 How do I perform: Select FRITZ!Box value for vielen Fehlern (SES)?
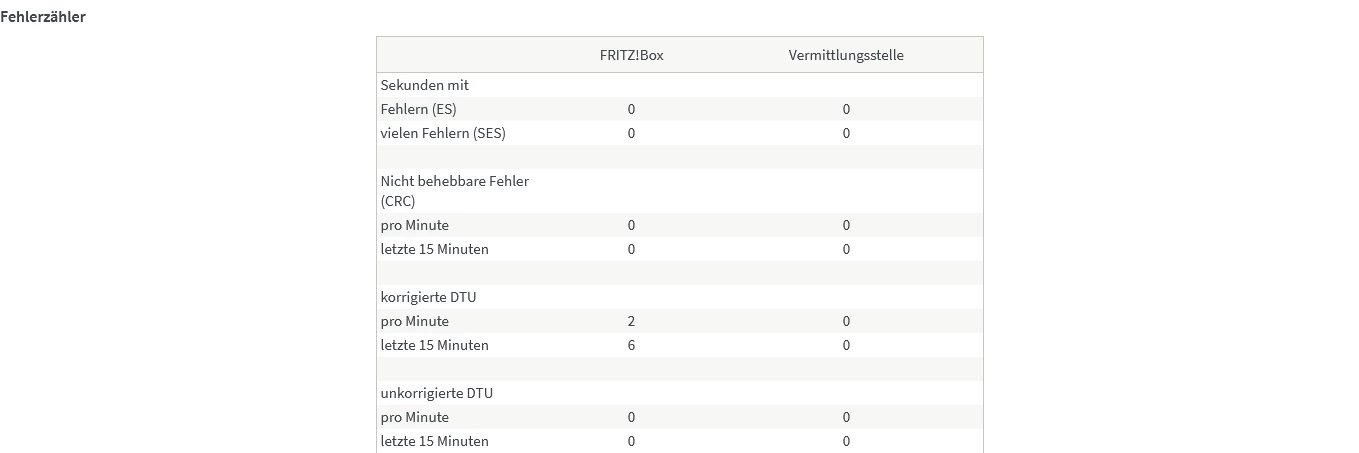click(631, 133)
